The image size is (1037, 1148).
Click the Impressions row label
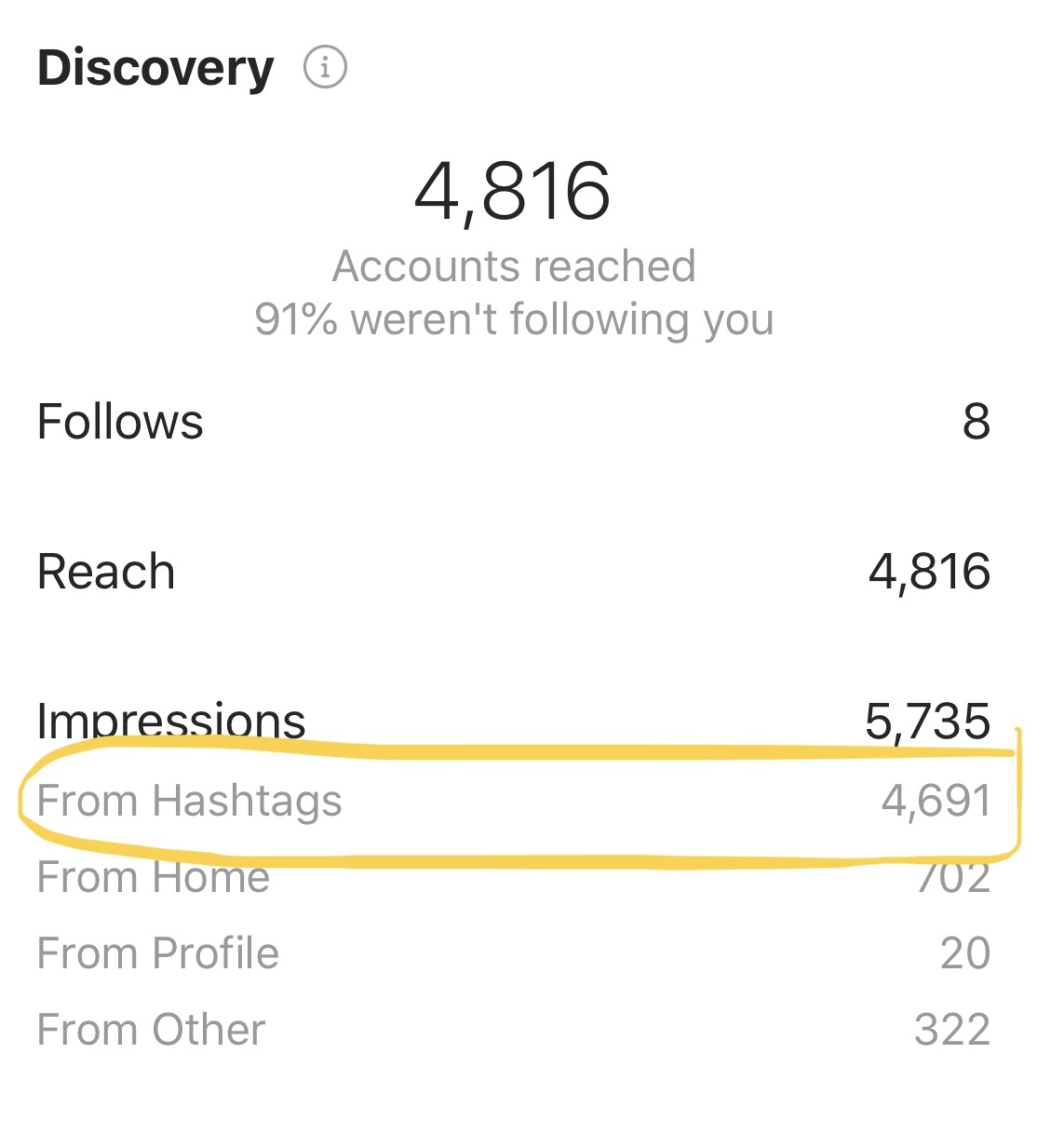coord(171,719)
